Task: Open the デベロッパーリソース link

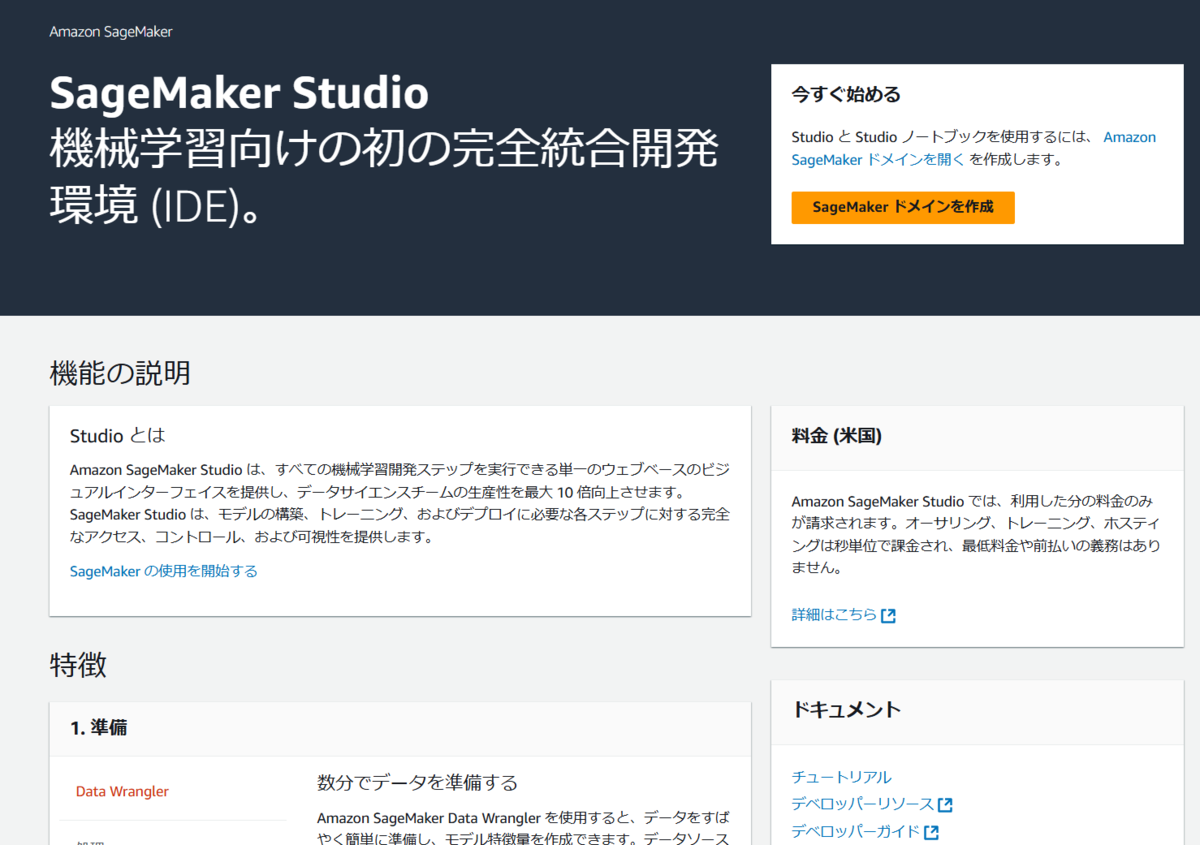Action: [x=862, y=804]
